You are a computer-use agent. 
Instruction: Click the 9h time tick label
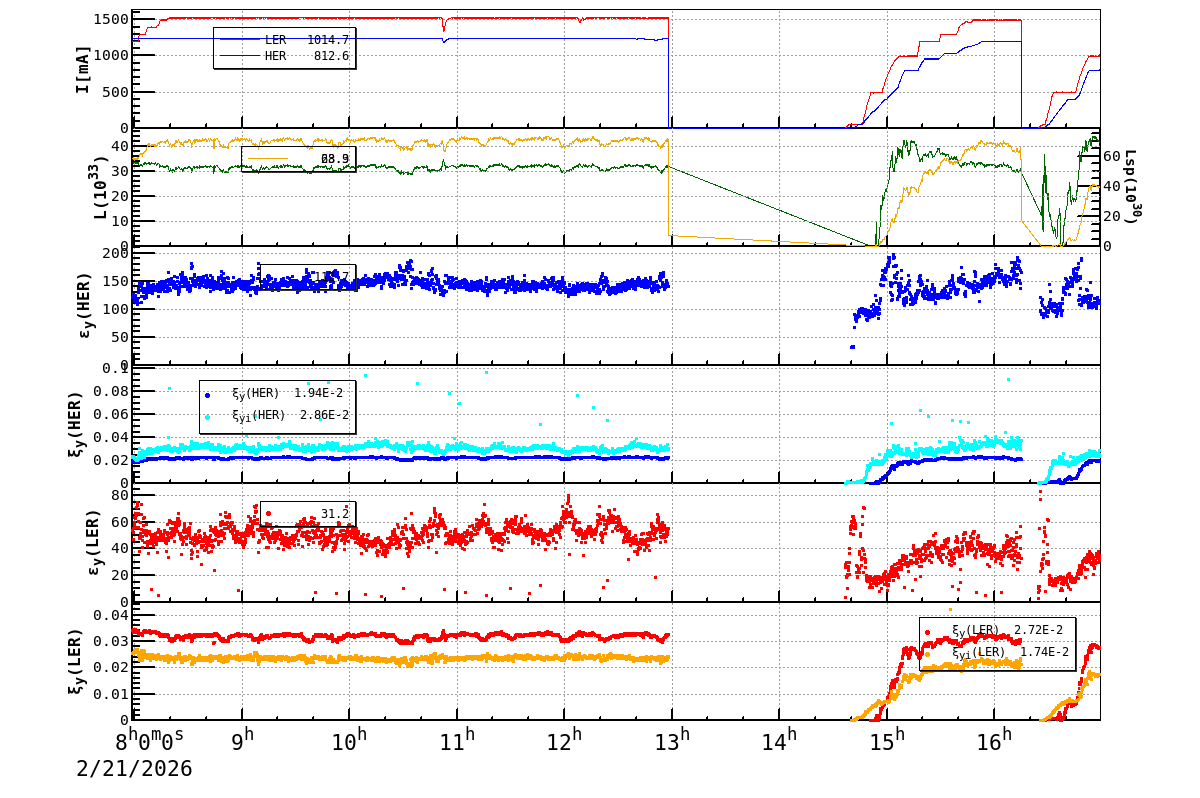[244, 741]
